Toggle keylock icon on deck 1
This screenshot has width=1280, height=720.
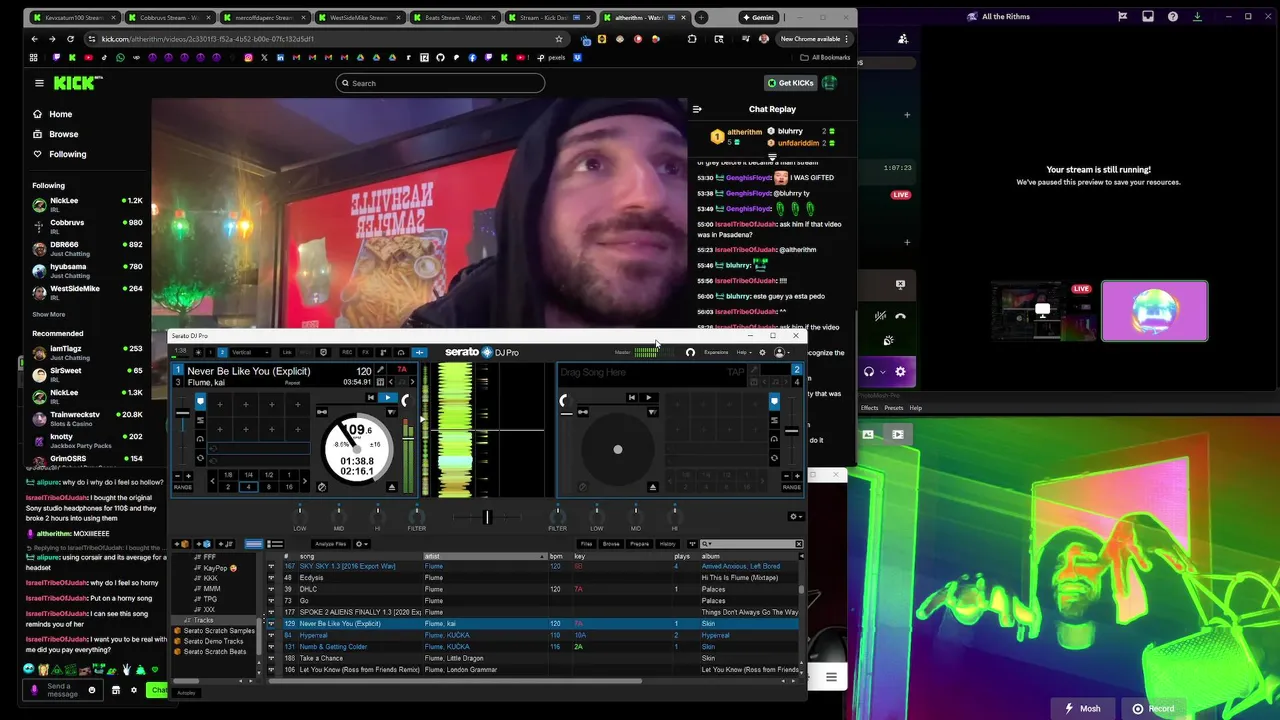point(404,381)
